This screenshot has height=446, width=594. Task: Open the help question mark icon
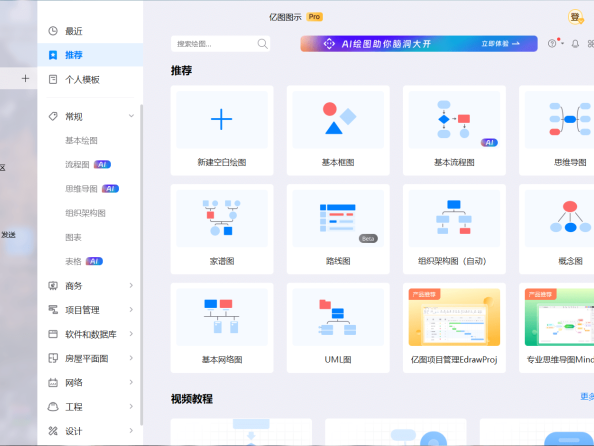point(552,44)
